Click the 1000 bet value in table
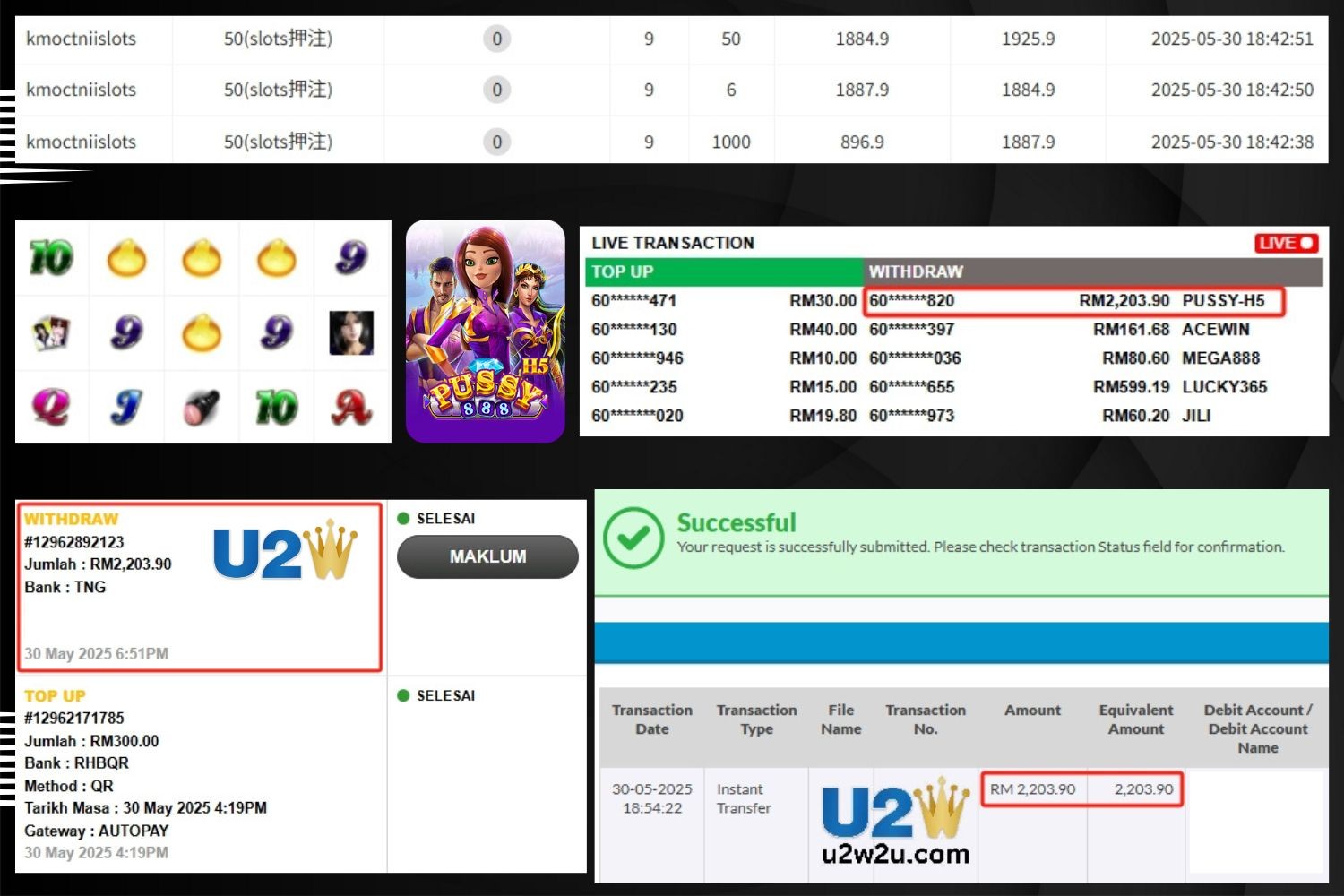Image resolution: width=1344 pixels, height=896 pixels. pyautogui.click(x=731, y=142)
